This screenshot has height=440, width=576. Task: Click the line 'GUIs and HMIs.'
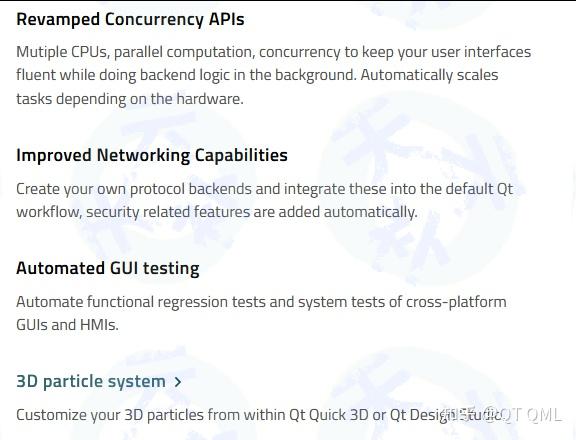[67, 325]
